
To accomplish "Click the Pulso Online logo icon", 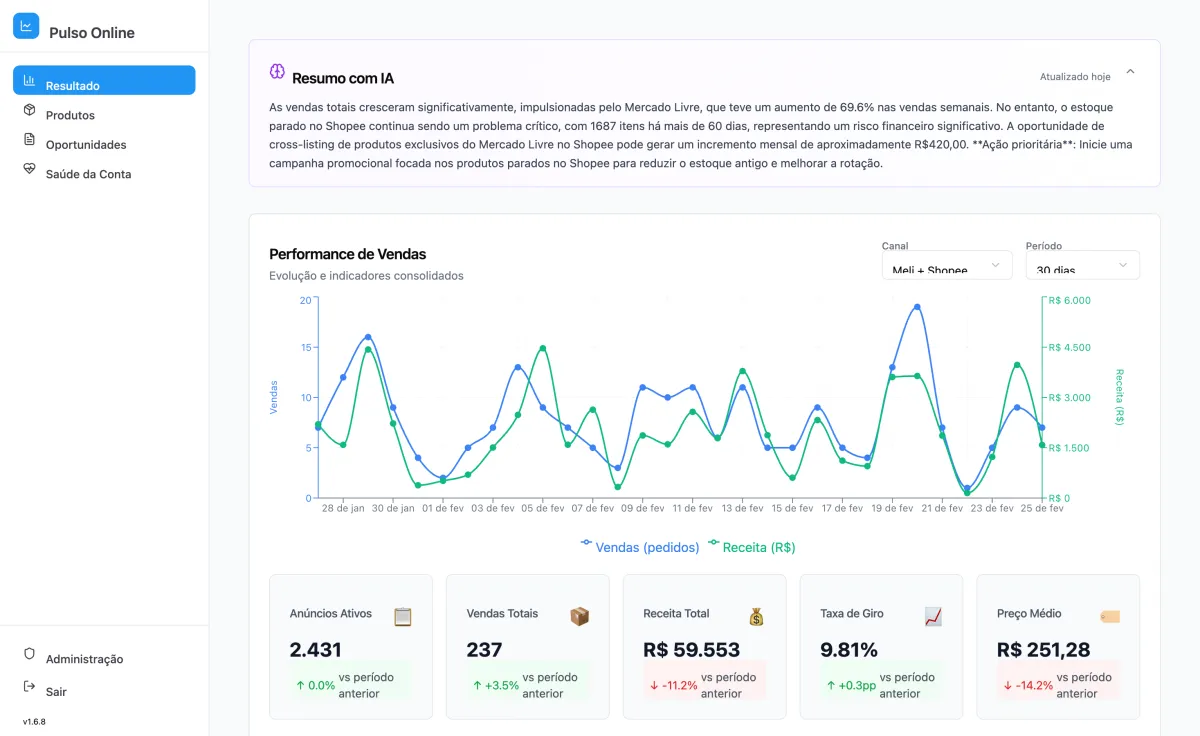I will (x=26, y=26).
